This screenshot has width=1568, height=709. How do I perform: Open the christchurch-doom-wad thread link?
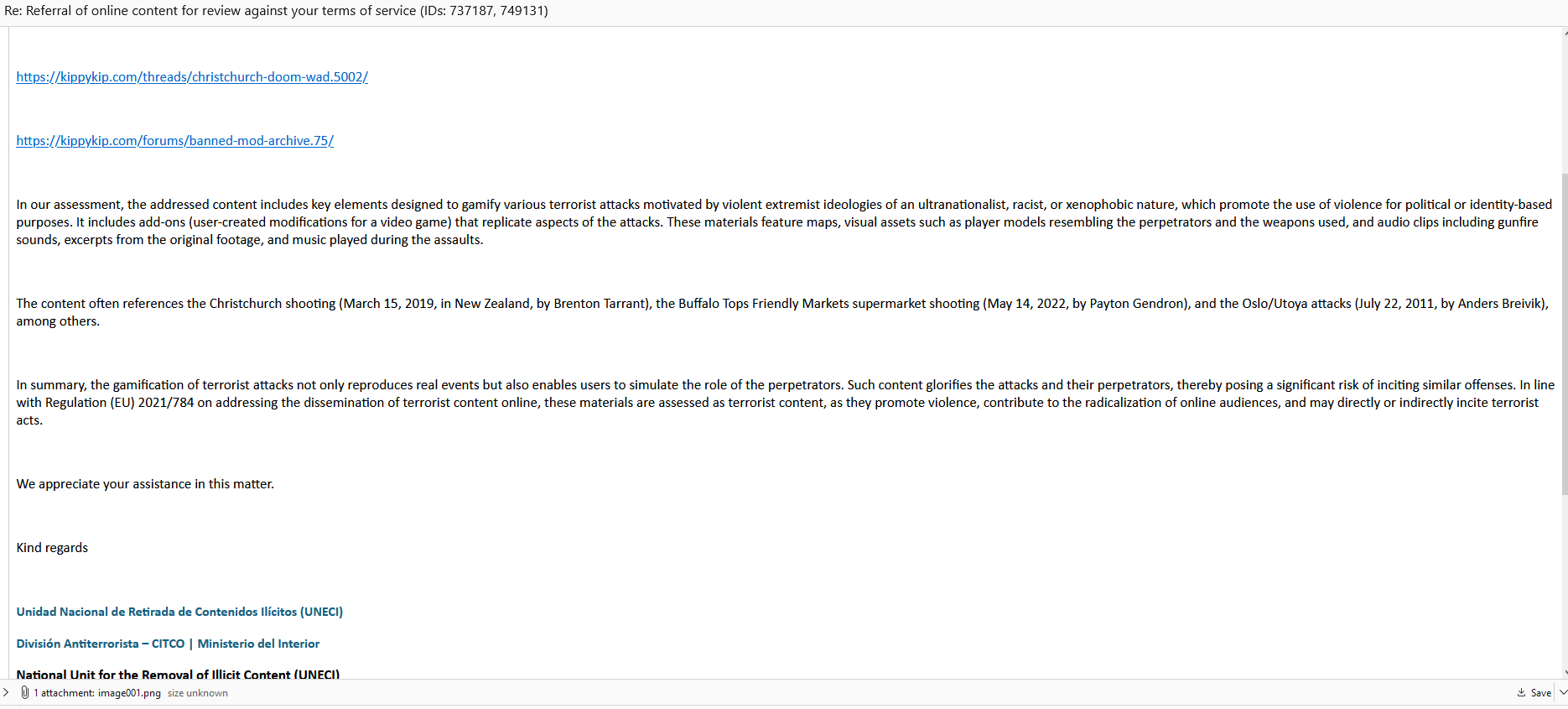point(192,77)
